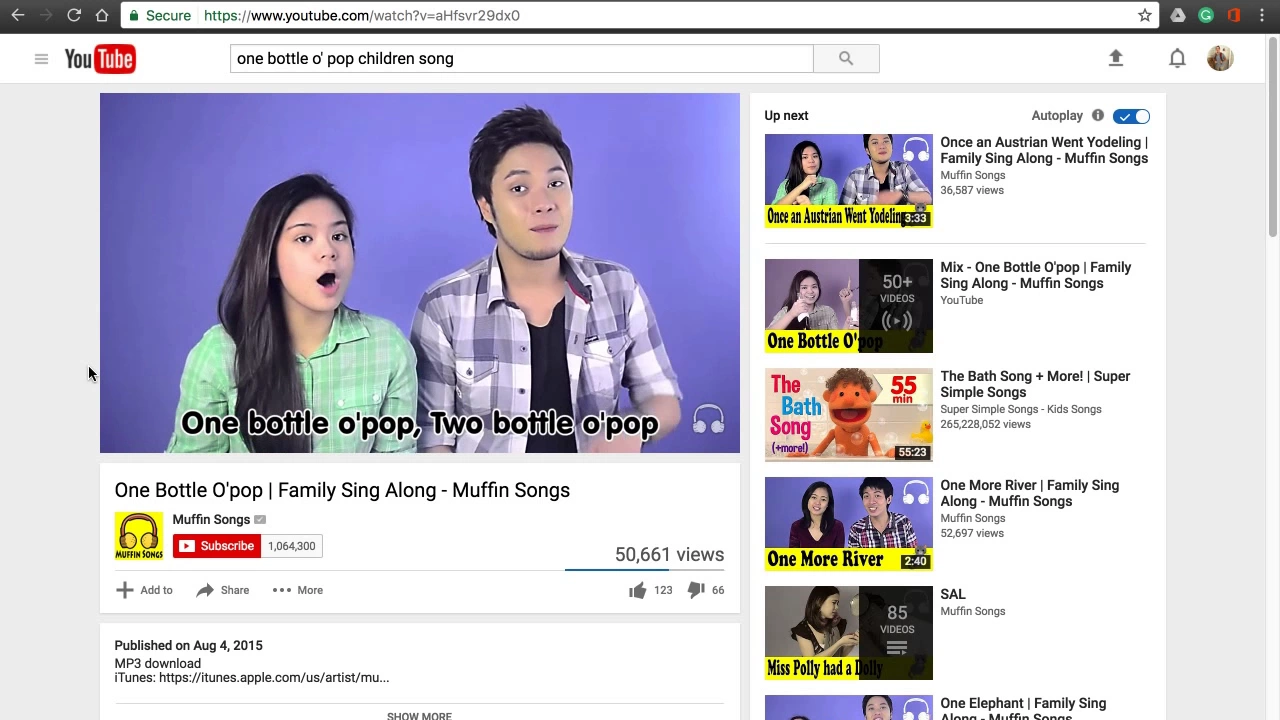The width and height of the screenshot is (1280, 720).
Task: Toggle the Autoplay switch
Action: 1131,116
